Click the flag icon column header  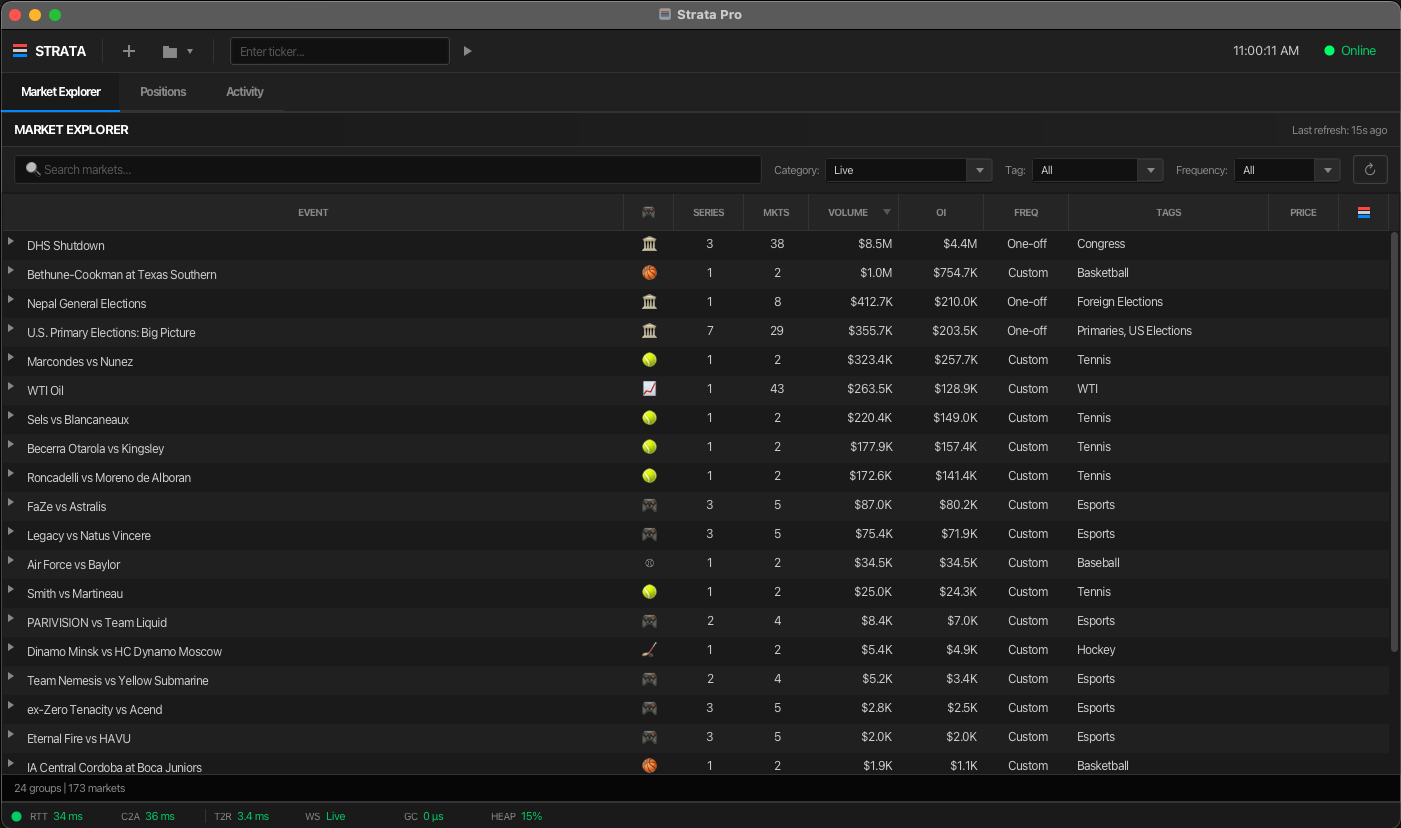pos(1364,212)
